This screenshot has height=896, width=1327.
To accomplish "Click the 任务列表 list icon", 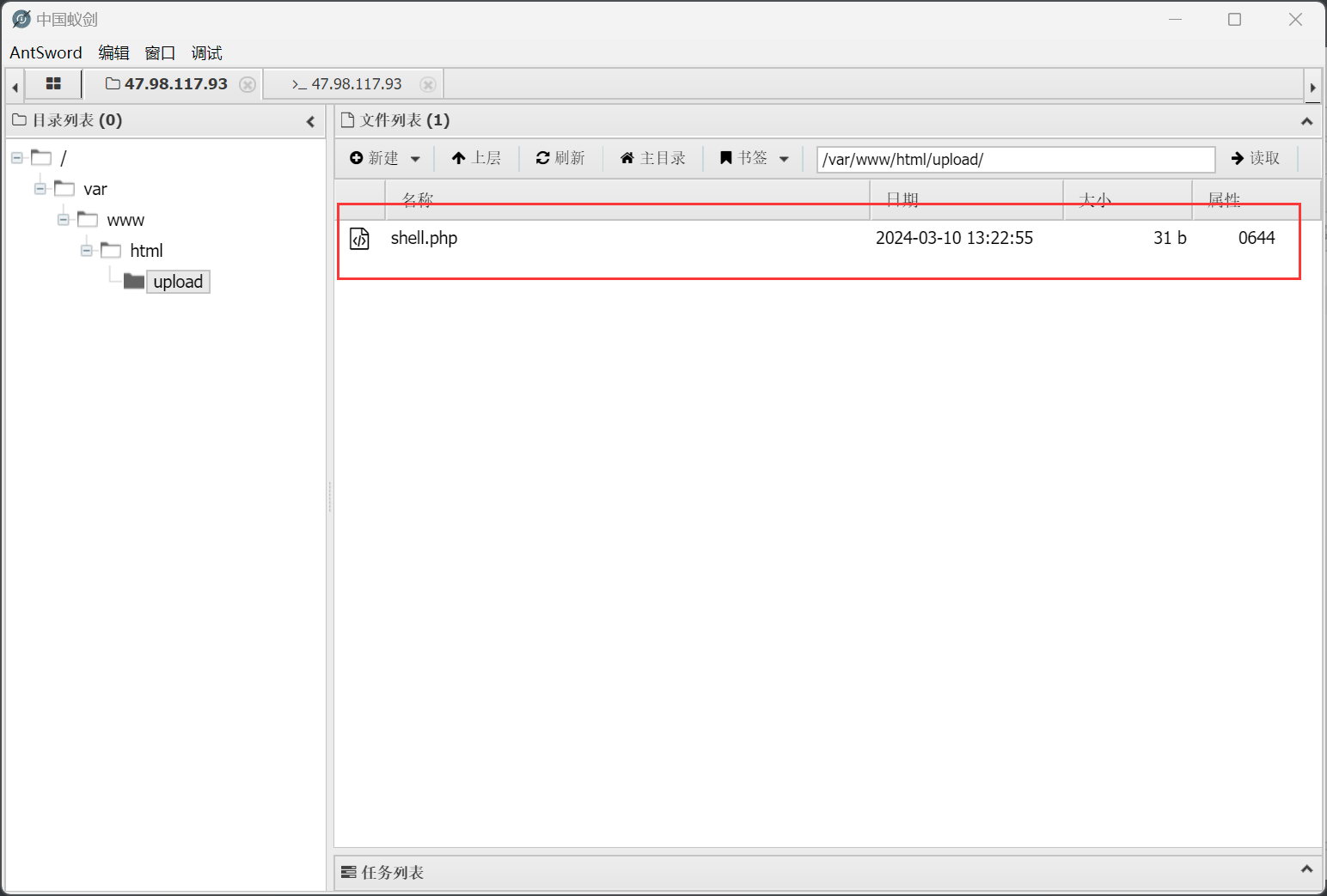I will [348, 873].
